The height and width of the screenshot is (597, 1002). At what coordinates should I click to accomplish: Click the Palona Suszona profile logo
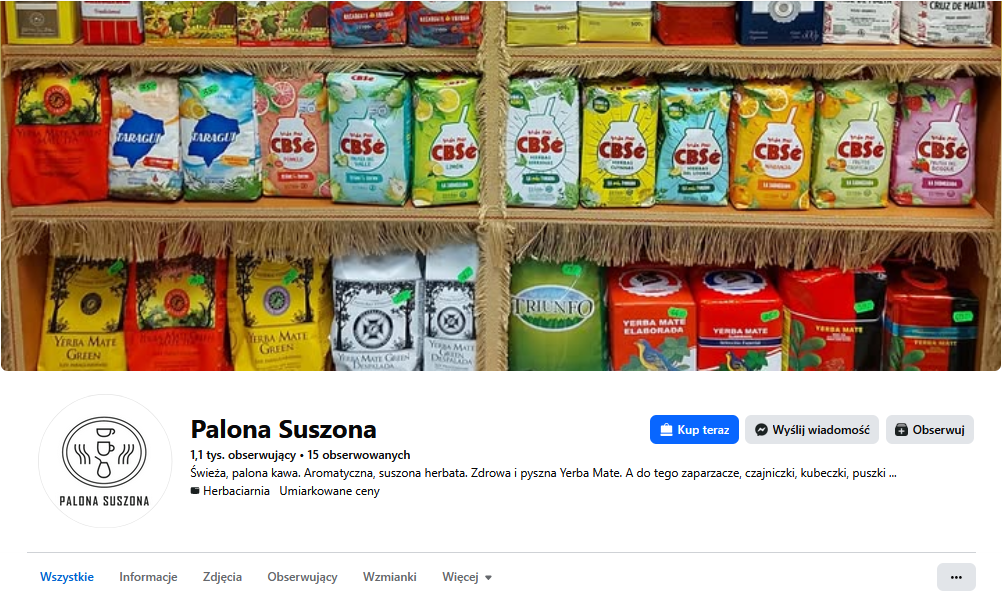coord(105,461)
